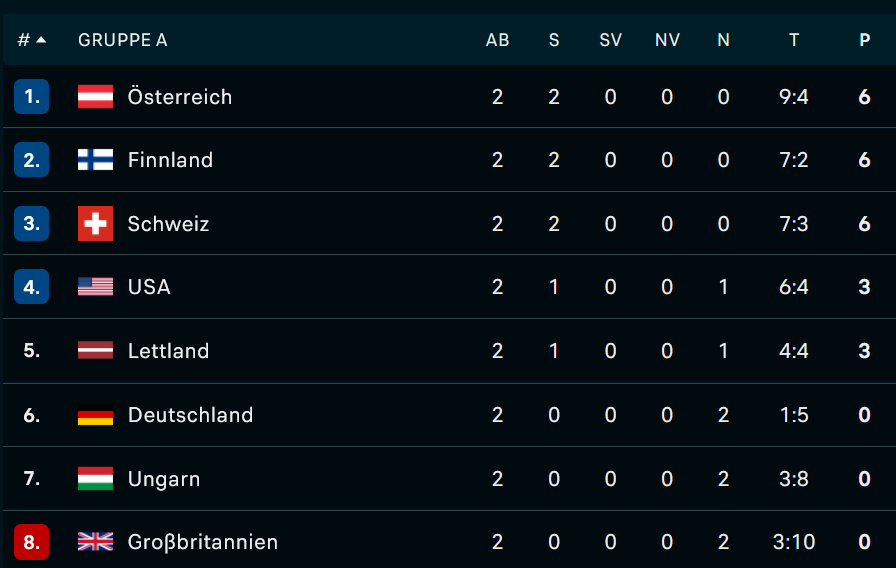
Task: Sort table by rank arrow
Action: point(41,39)
